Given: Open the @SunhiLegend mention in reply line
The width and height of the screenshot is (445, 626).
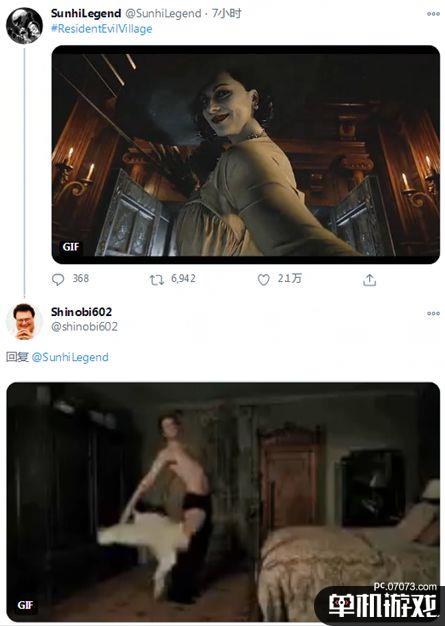Looking at the screenshot, I should 70,357.
